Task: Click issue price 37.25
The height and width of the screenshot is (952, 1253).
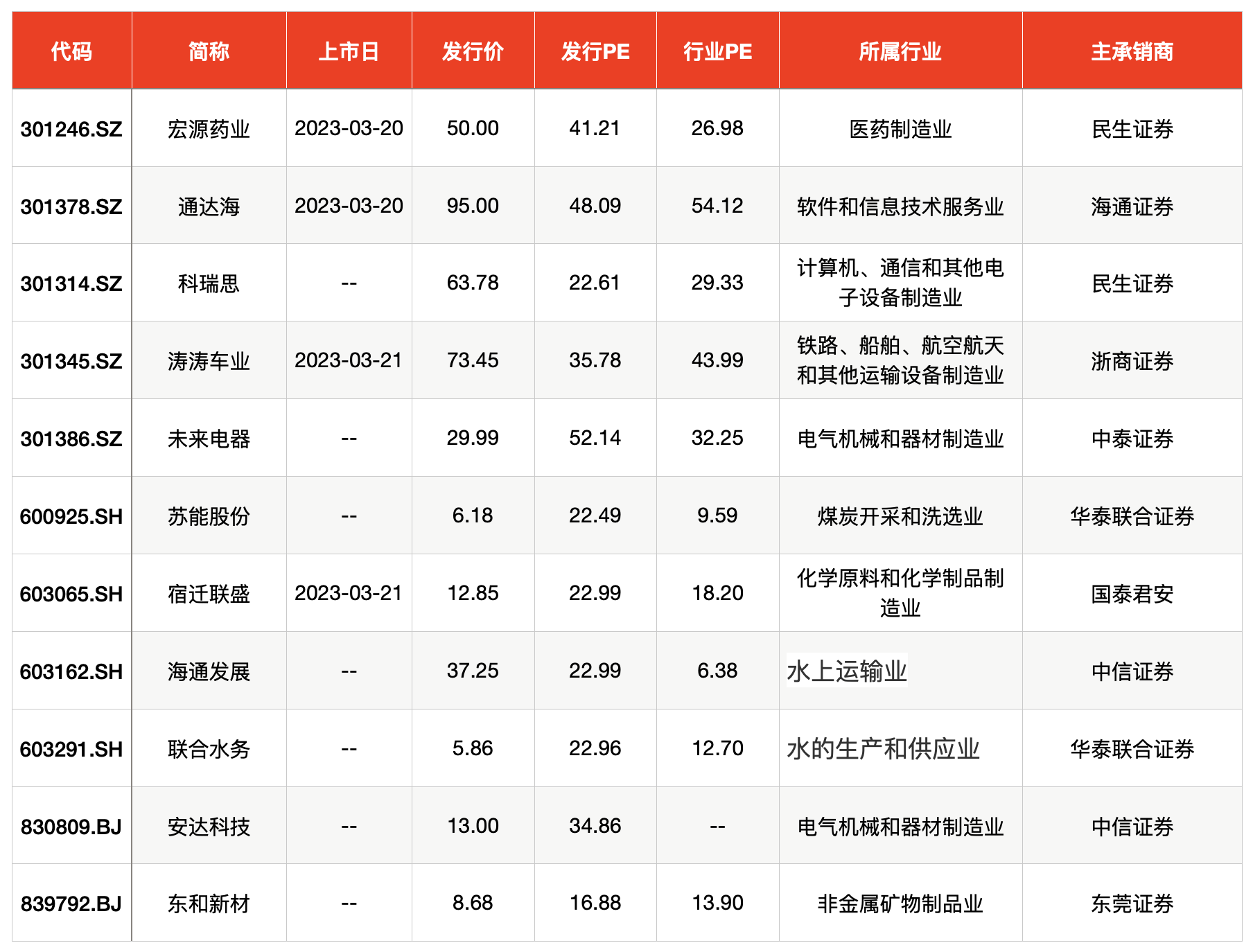Action: click(x=473, y=671)
